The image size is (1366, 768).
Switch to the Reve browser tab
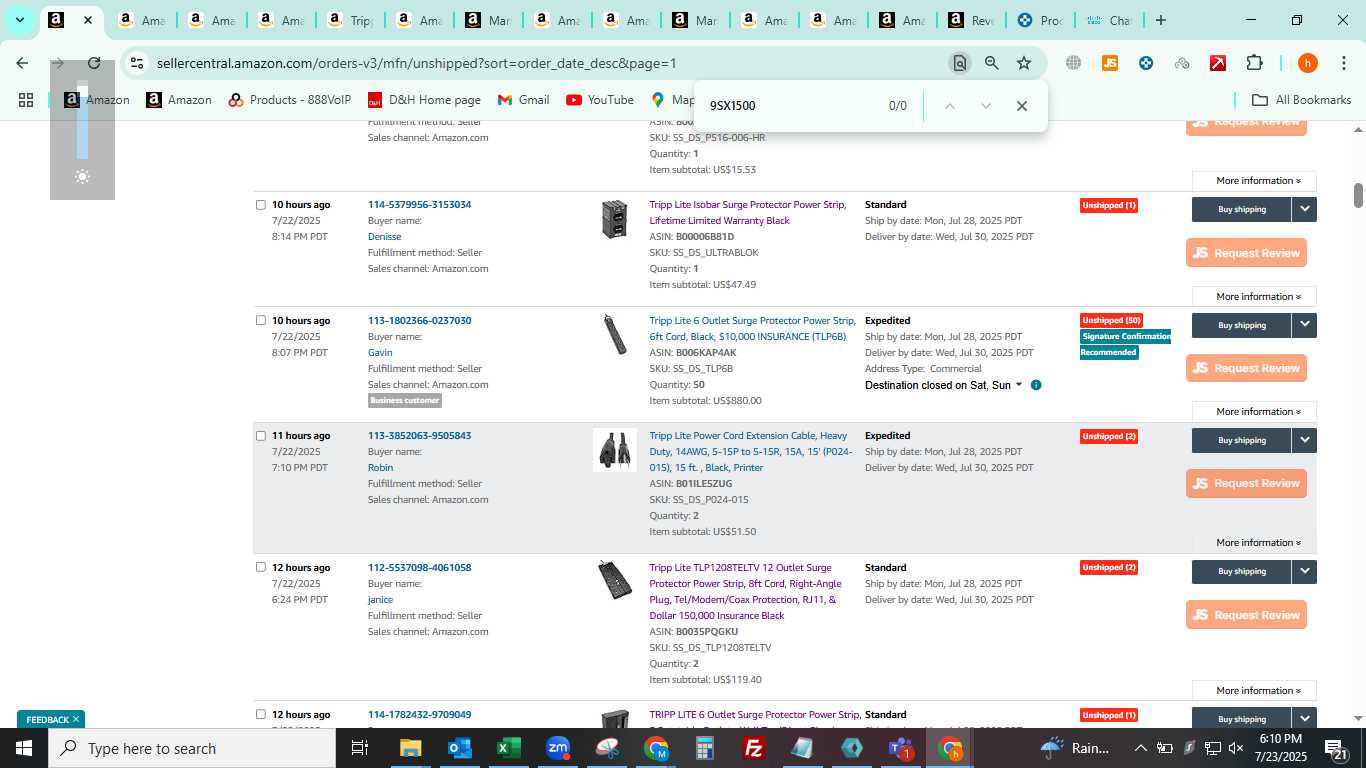(x=970, y=20)
